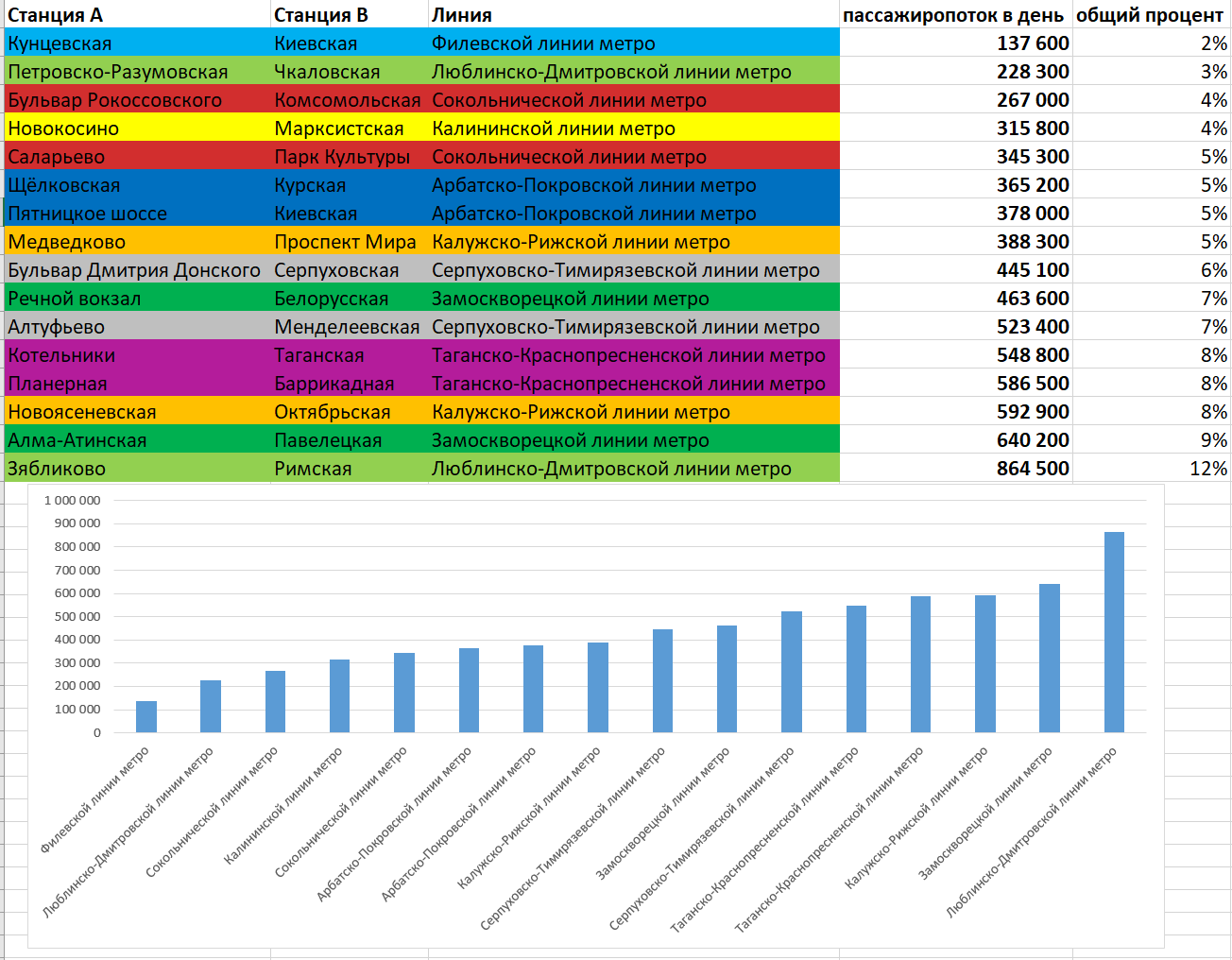Select the shortest chart bar, Филевской
This screenshot has height=960, width=1232.
(146, 716)
